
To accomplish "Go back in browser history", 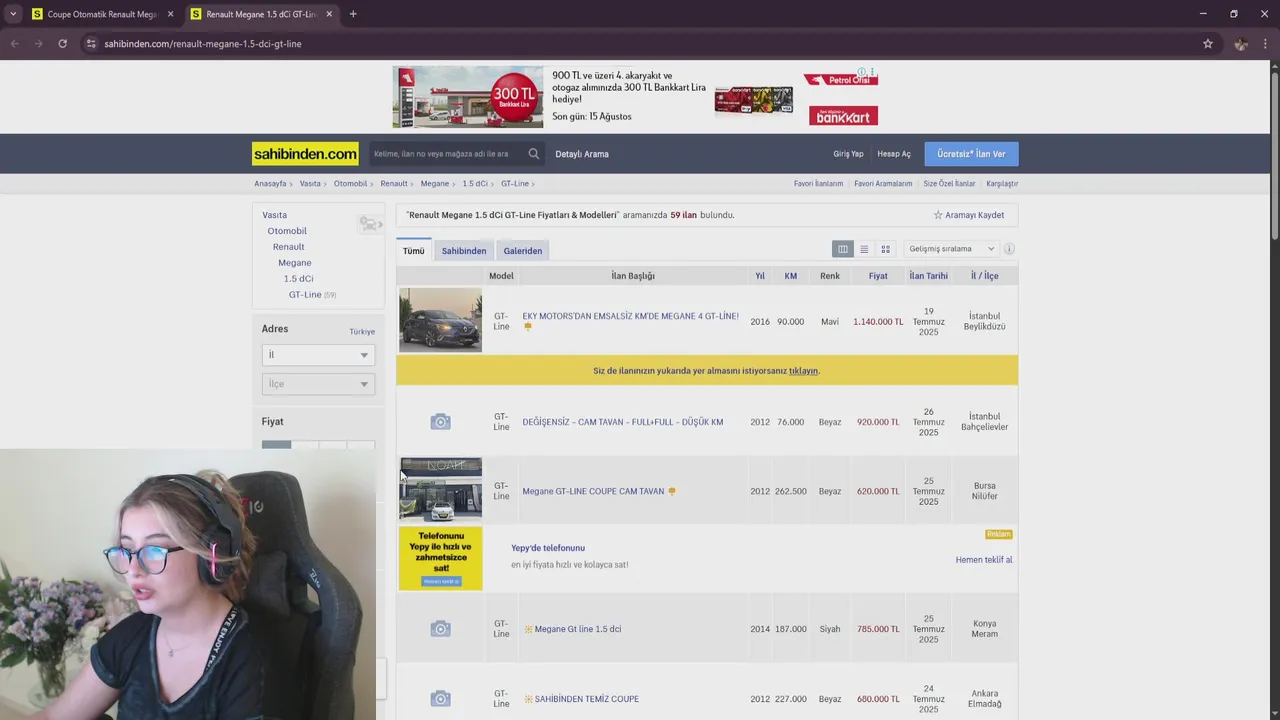I will coord(15,44).
